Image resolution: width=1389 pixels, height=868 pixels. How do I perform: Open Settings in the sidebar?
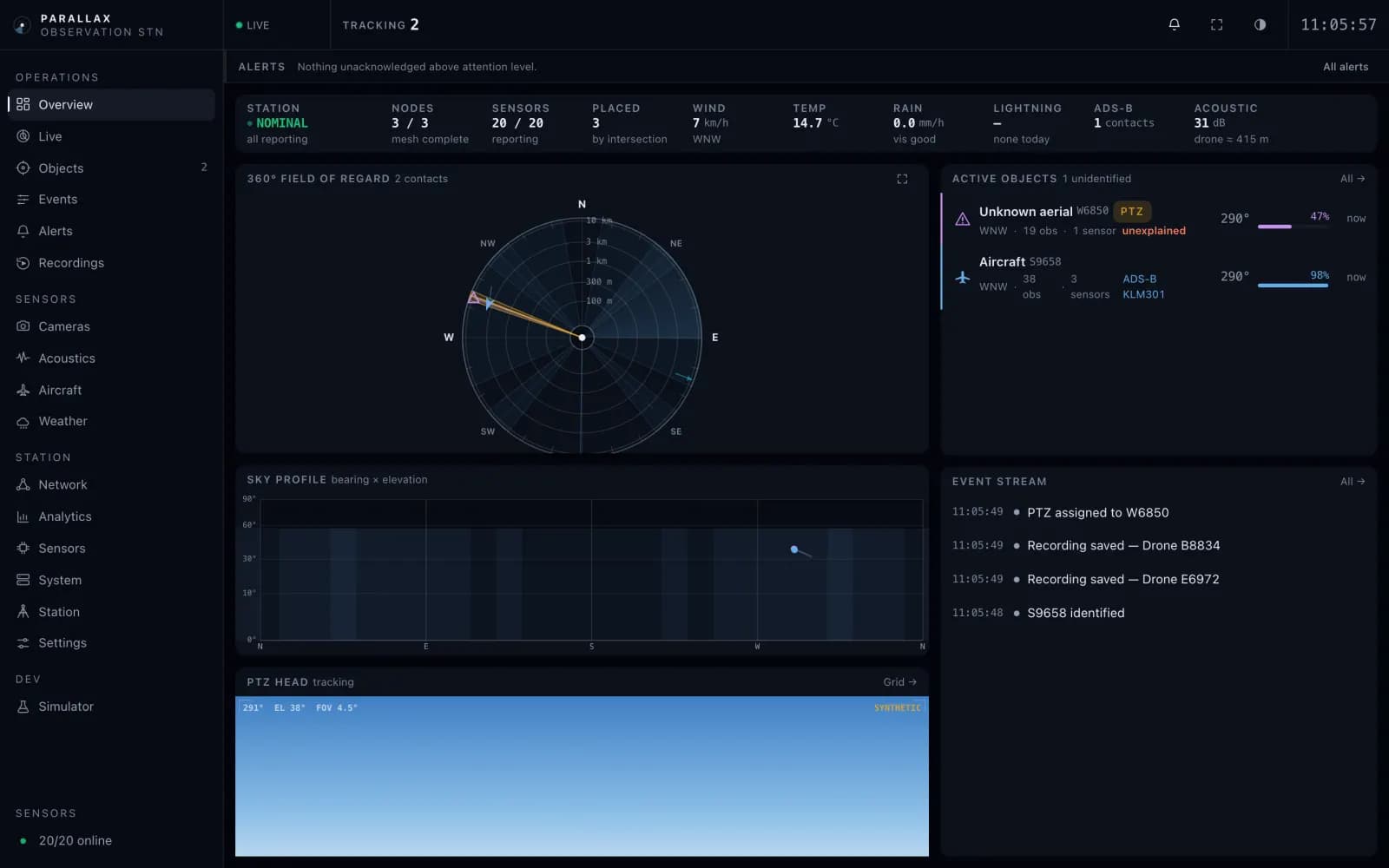pyautogui.click(x=111, y=642)
